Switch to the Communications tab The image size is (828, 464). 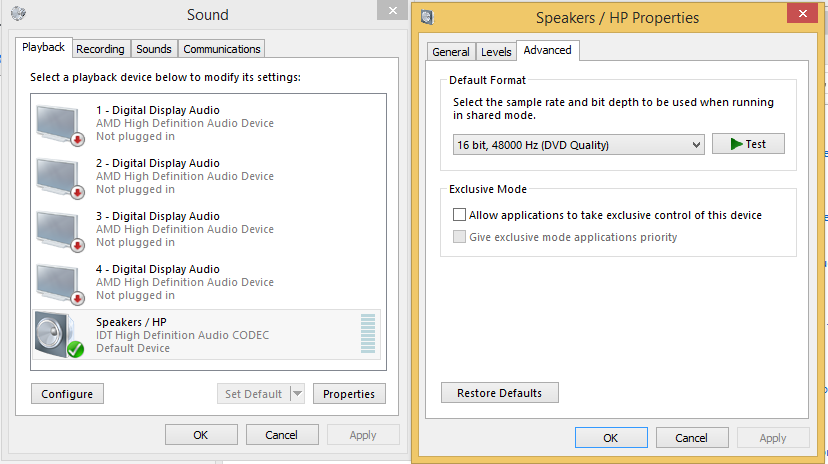(222, 49)
